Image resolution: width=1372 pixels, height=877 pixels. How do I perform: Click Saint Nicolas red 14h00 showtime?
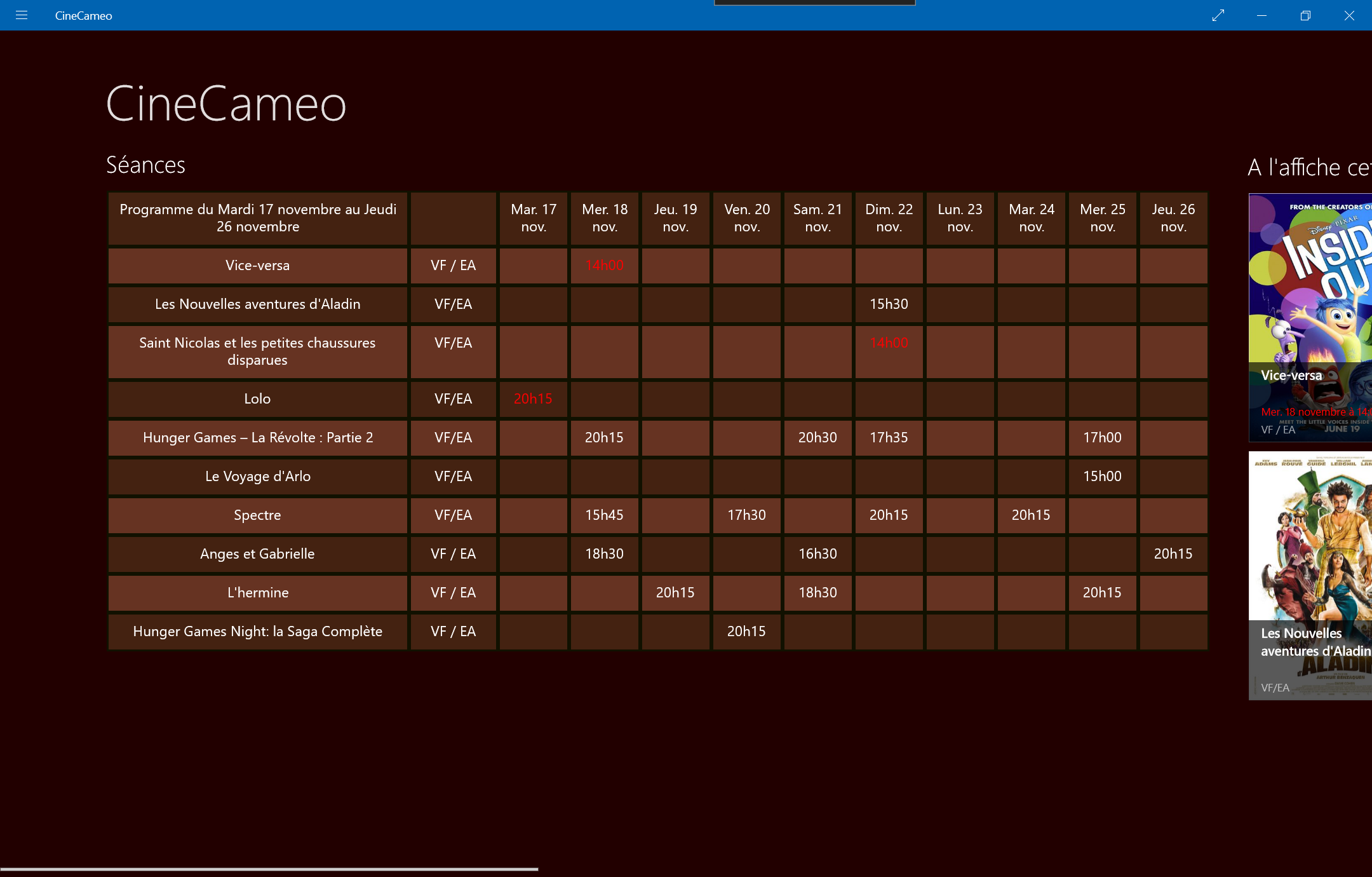889,343
